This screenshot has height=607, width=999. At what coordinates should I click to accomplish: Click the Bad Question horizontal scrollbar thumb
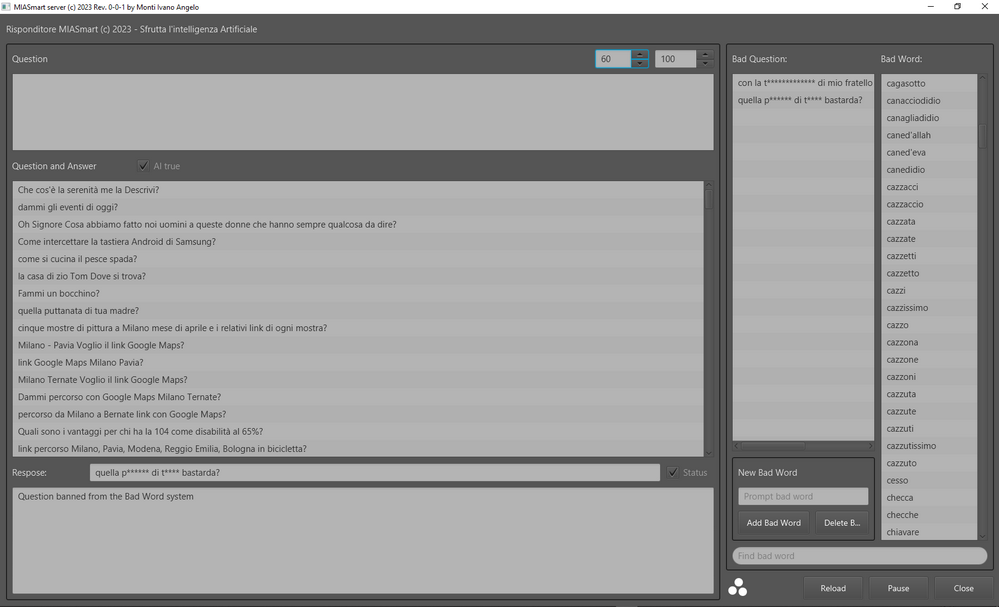(773, 445)
